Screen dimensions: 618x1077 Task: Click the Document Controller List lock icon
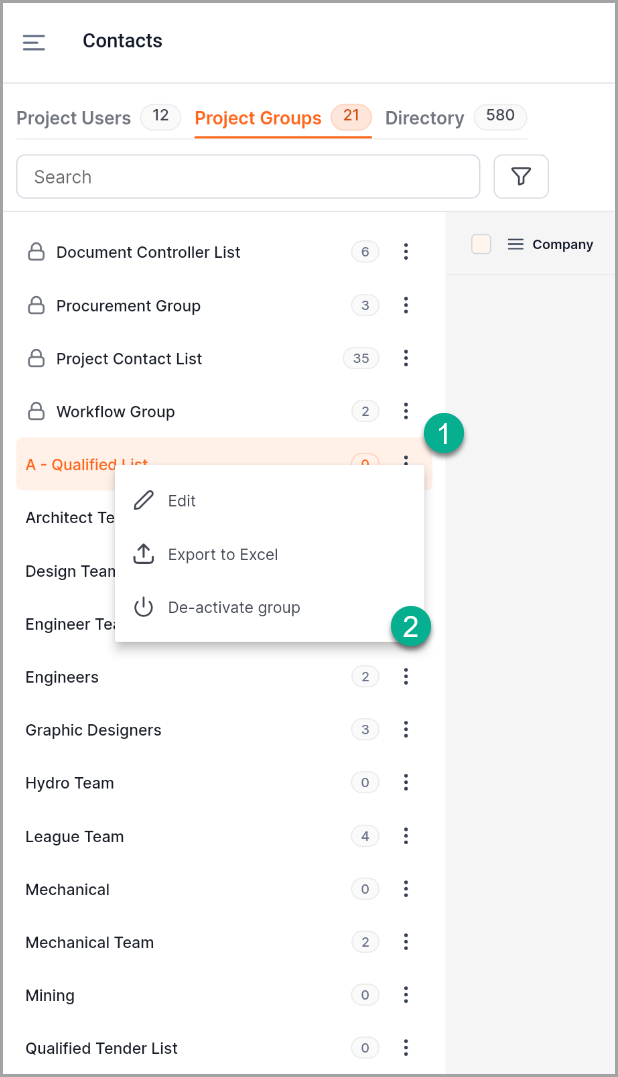(x=36, y=252)
